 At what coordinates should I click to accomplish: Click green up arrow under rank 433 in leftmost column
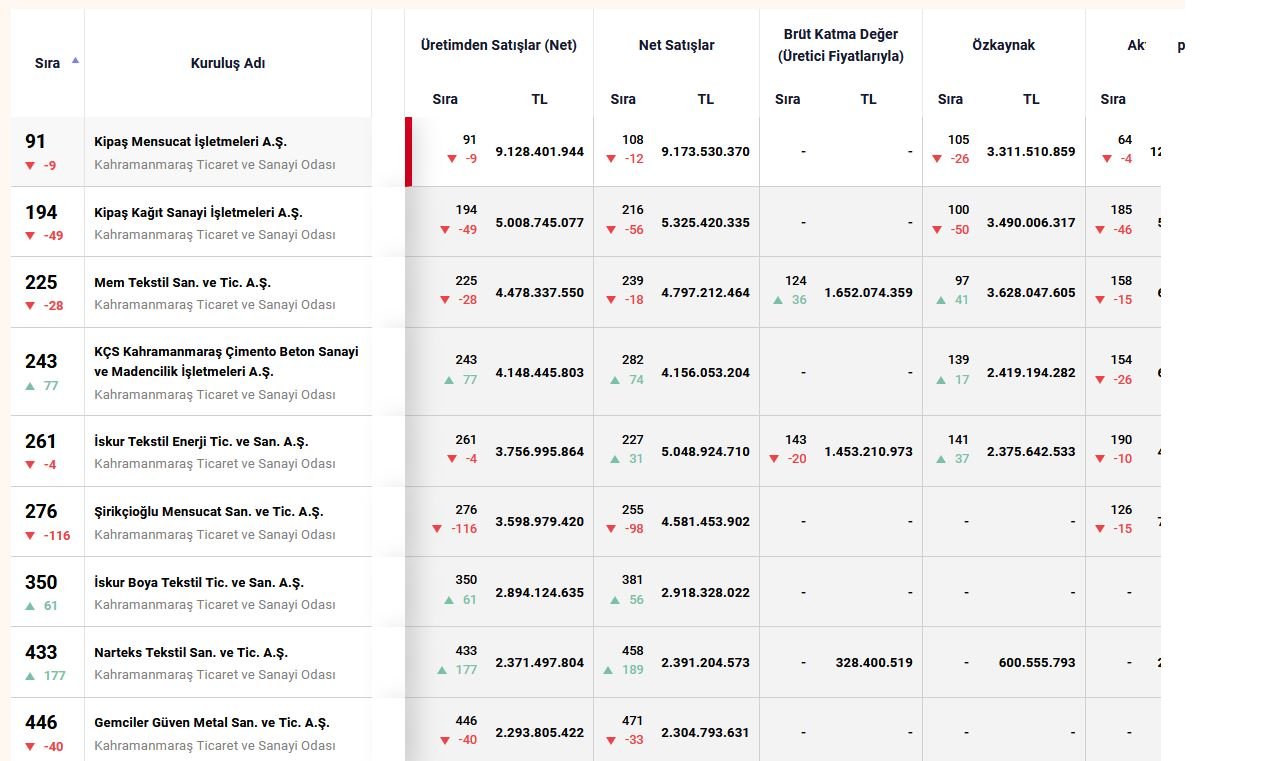30,676
